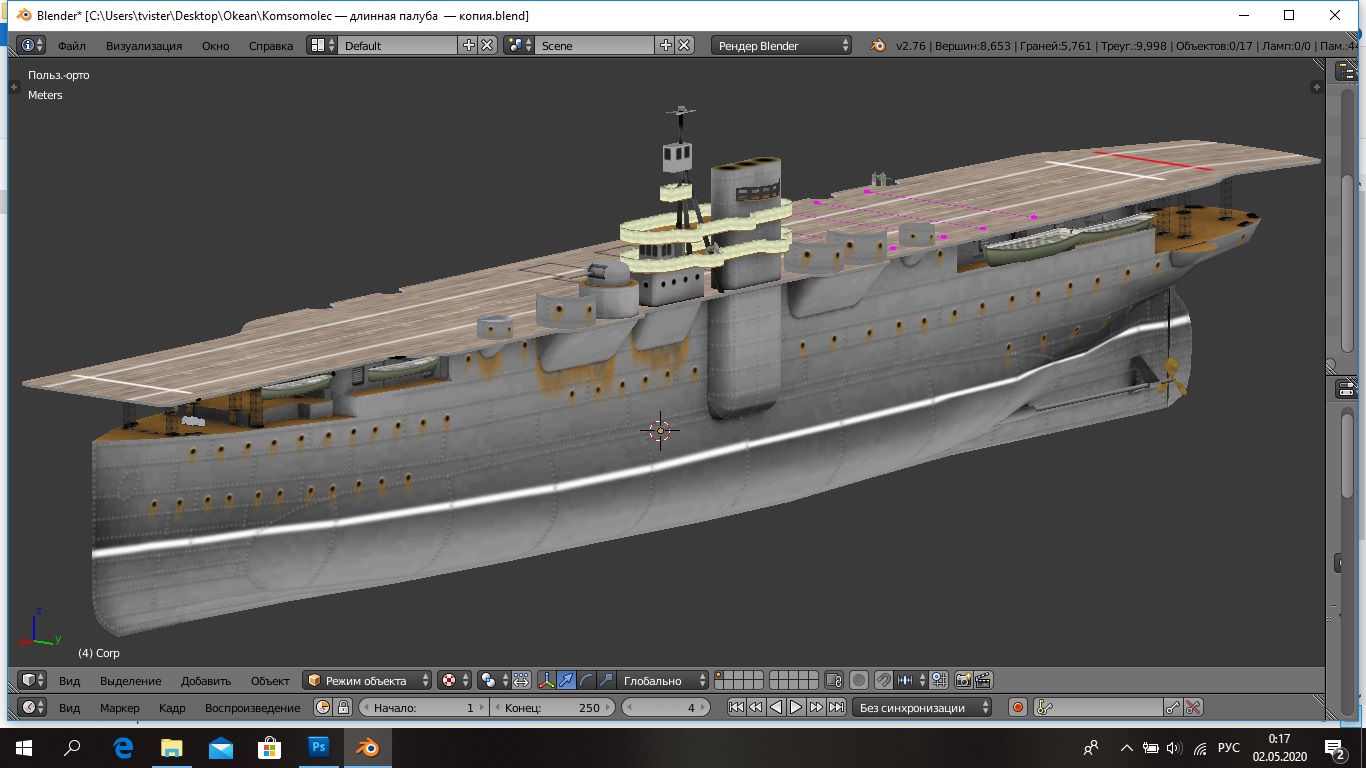Viewport: 1366px width, 768px height.
Task: Open Photoshop from the Windows taskbar
Action: point(319,747)
